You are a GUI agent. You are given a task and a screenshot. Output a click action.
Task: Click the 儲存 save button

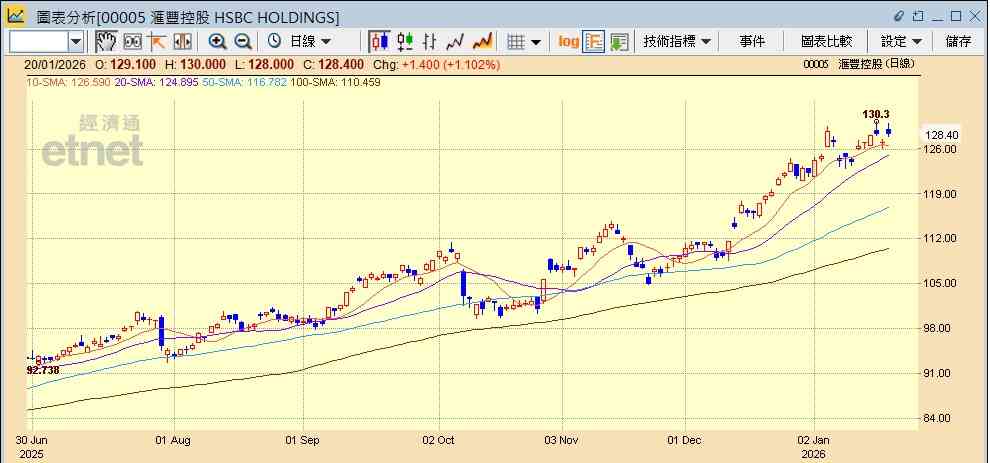(x=958, y=42)
